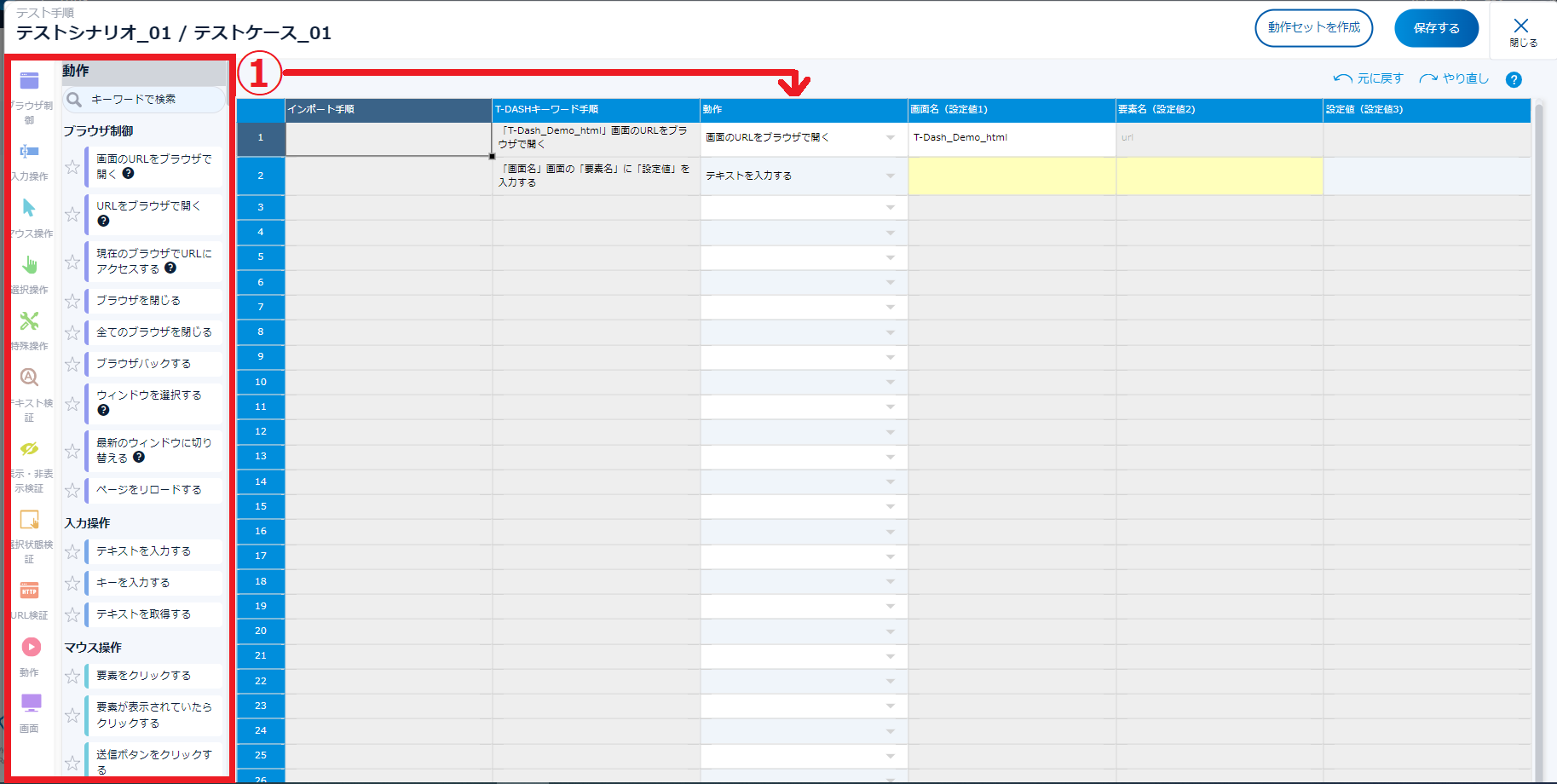Viewport: 1557px width, 784px height.
Task: Open 動作 dropdown in row 1
Action: 890,138
